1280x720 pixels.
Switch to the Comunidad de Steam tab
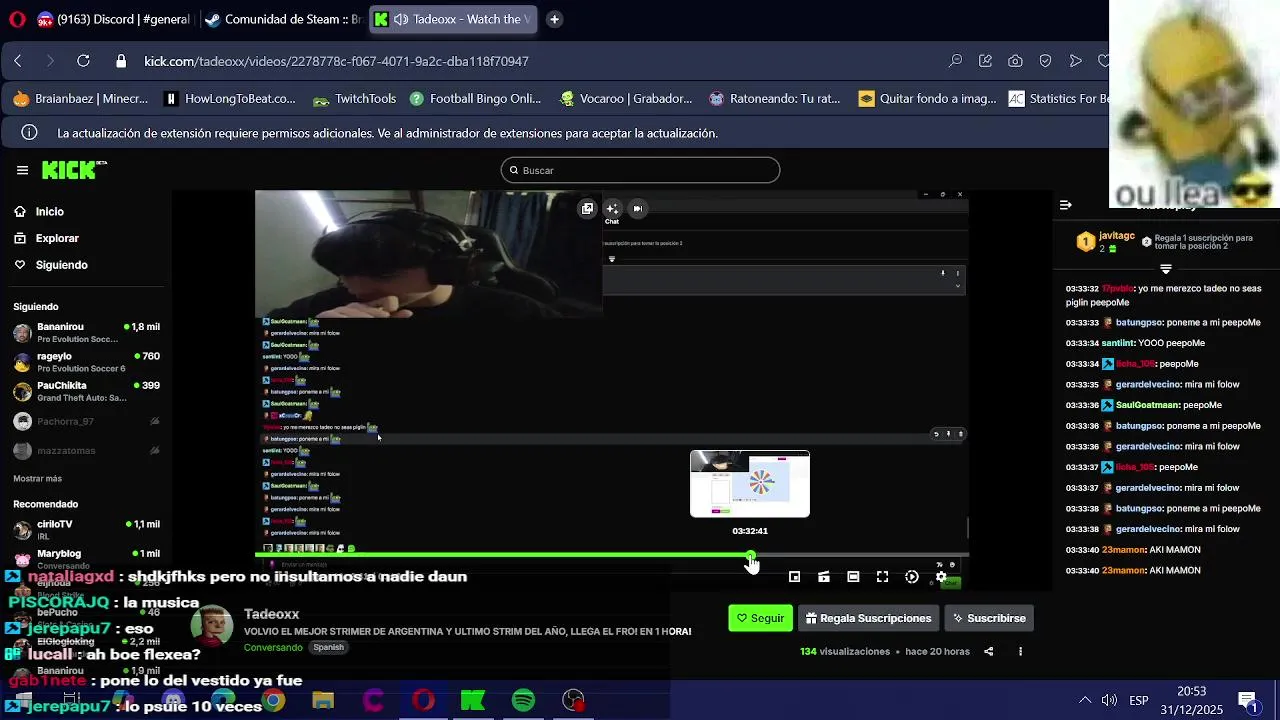282,19
